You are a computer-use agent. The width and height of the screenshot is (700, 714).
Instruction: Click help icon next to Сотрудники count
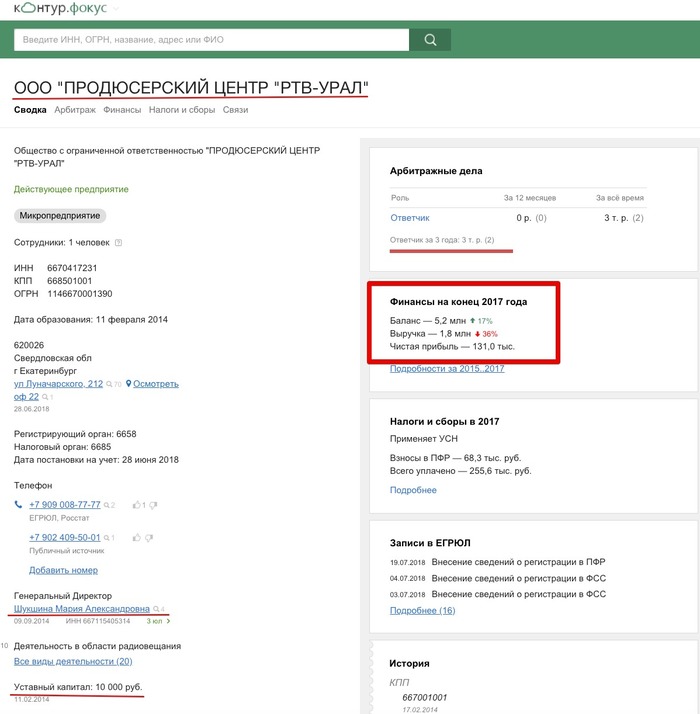coord(119,242)
